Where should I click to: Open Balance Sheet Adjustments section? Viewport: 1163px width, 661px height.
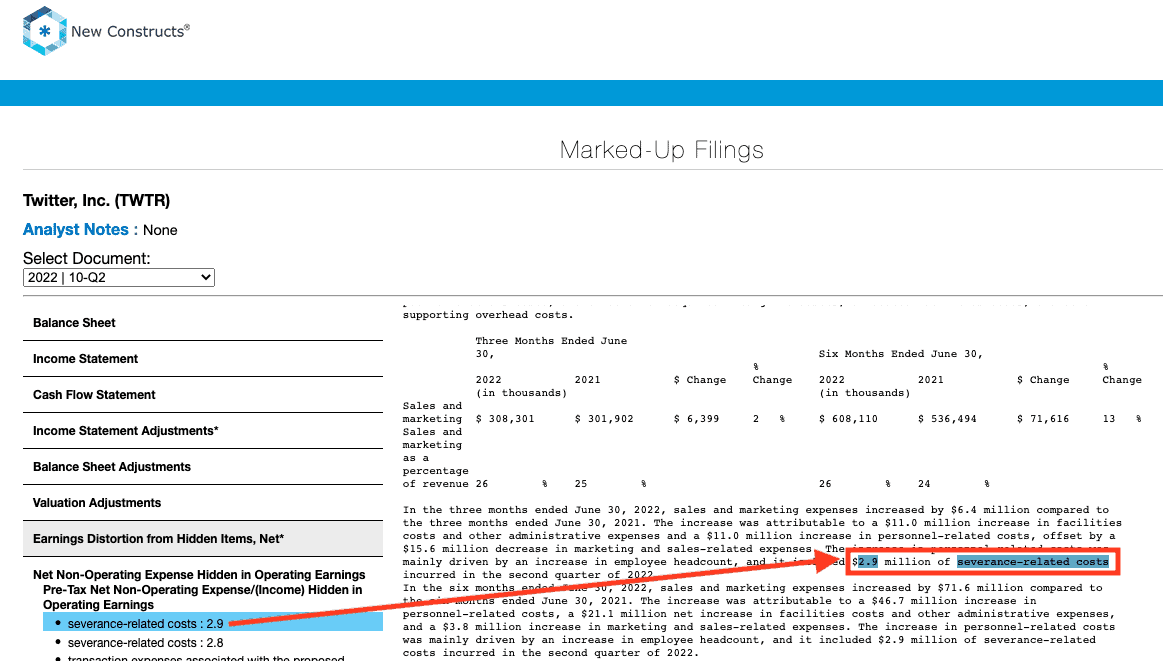pos(203,467)
